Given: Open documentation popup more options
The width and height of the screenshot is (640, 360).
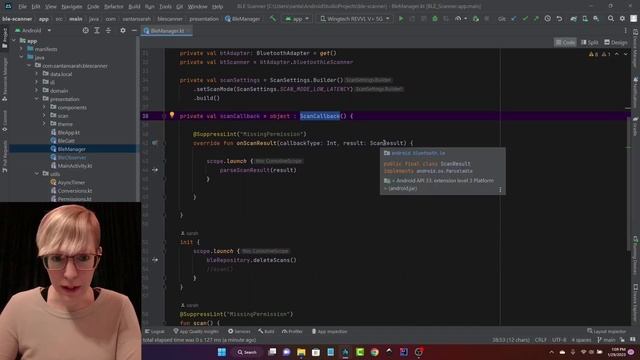Looking at the screenshot, I should pos(500,189).
